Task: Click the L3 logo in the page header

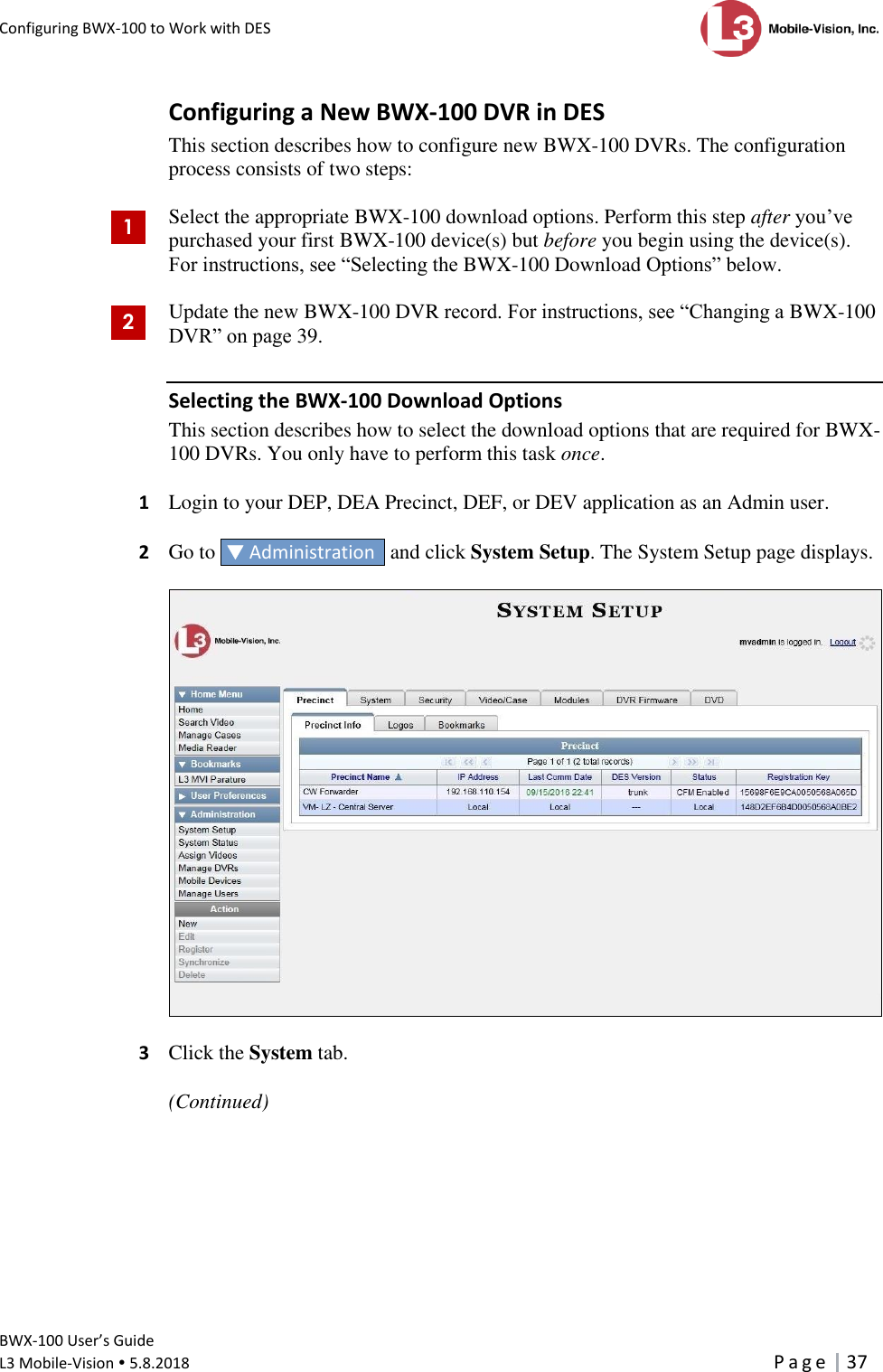Action: click(789, 29)
